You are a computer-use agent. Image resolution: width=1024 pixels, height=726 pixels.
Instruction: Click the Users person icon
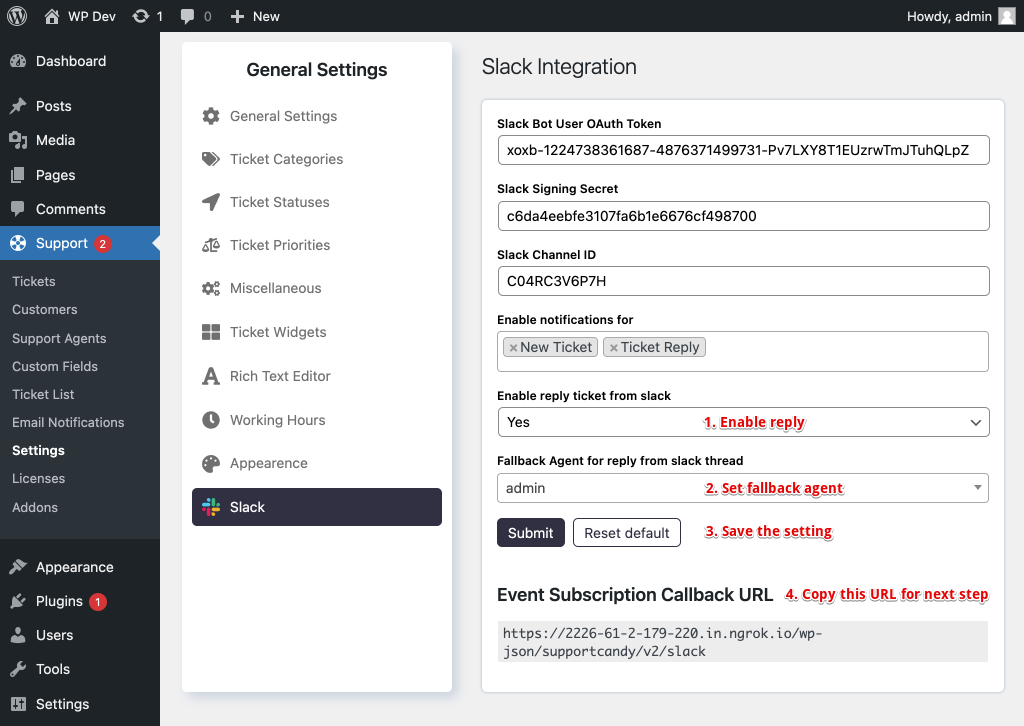pos(18,635)
